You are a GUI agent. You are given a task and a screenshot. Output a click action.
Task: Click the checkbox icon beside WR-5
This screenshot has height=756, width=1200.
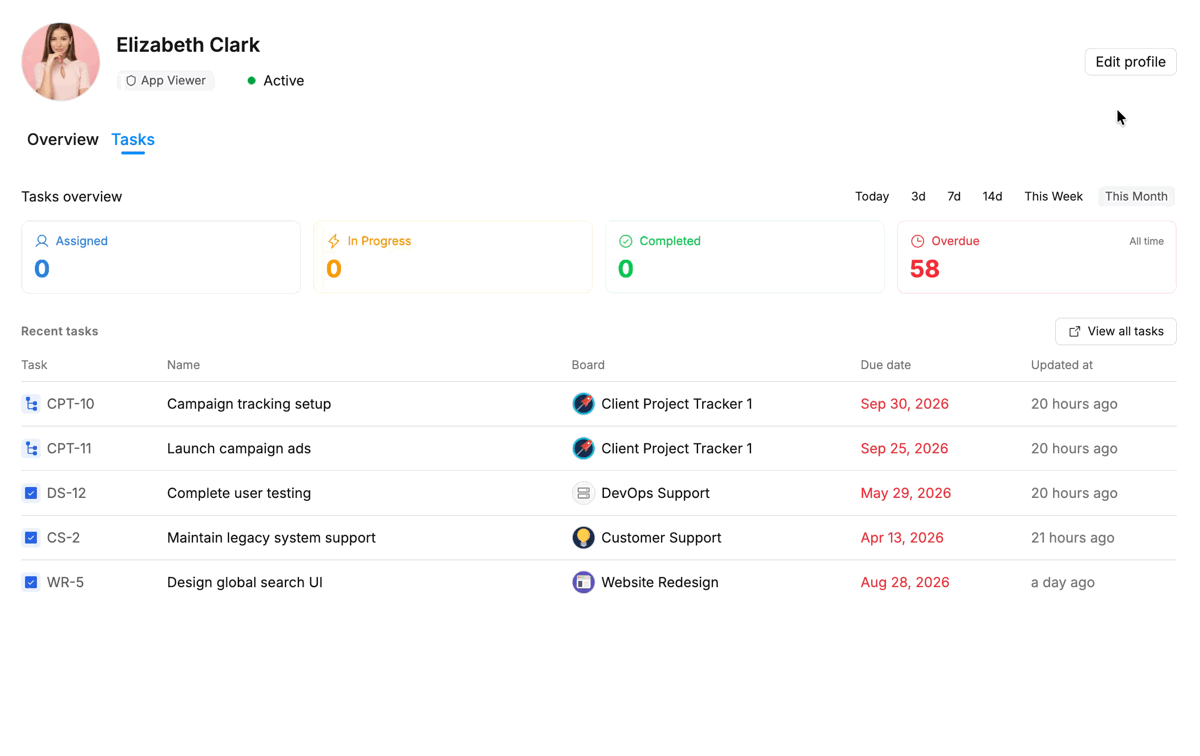31,582
